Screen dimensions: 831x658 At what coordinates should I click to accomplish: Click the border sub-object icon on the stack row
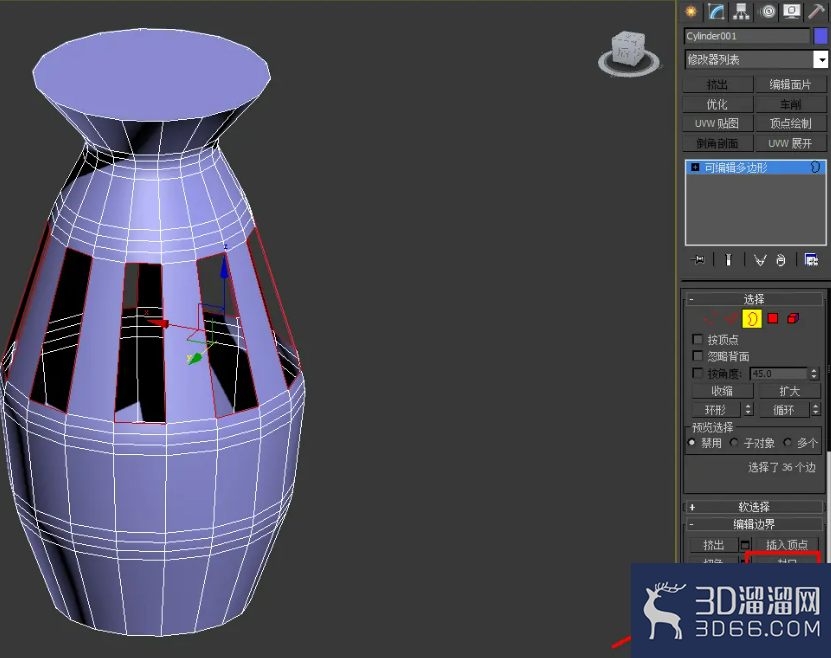pyautogui.click(x=816, y=167)
